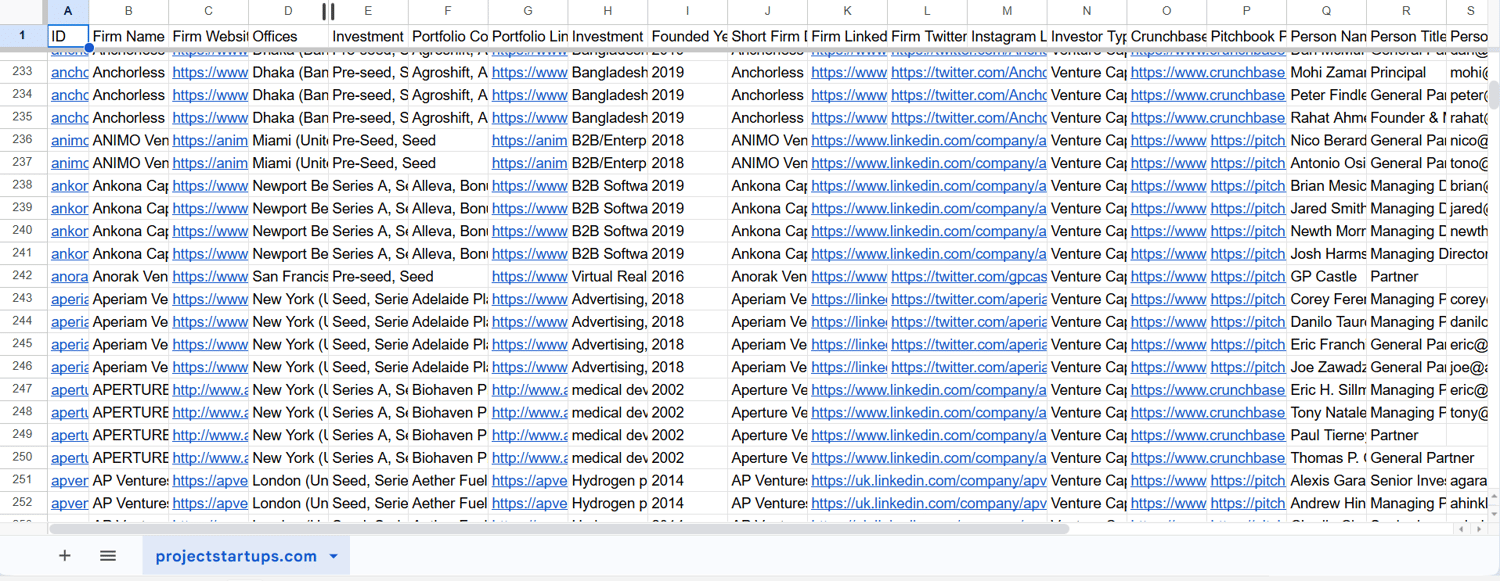Open ANIMO firm website link in row 236
Image resolution: width=1500 pixels, height=581 pixels.
point(209,140)
